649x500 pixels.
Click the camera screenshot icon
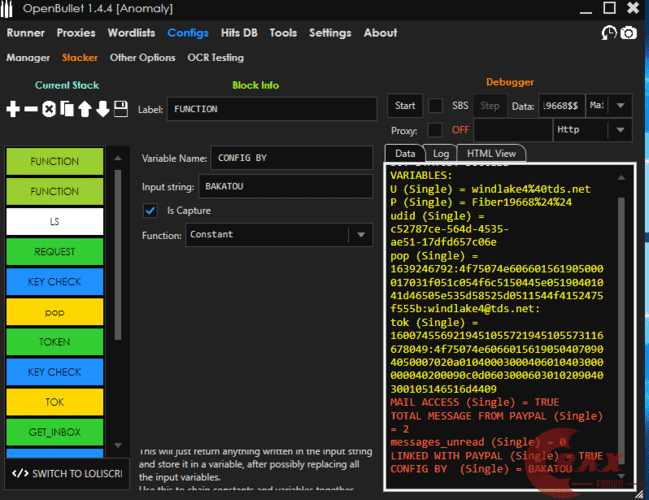[x=628, y=33]
